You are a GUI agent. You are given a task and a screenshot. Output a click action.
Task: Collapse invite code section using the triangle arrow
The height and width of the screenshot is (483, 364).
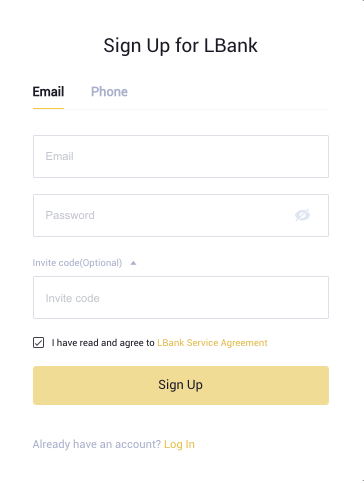[133, 263]
